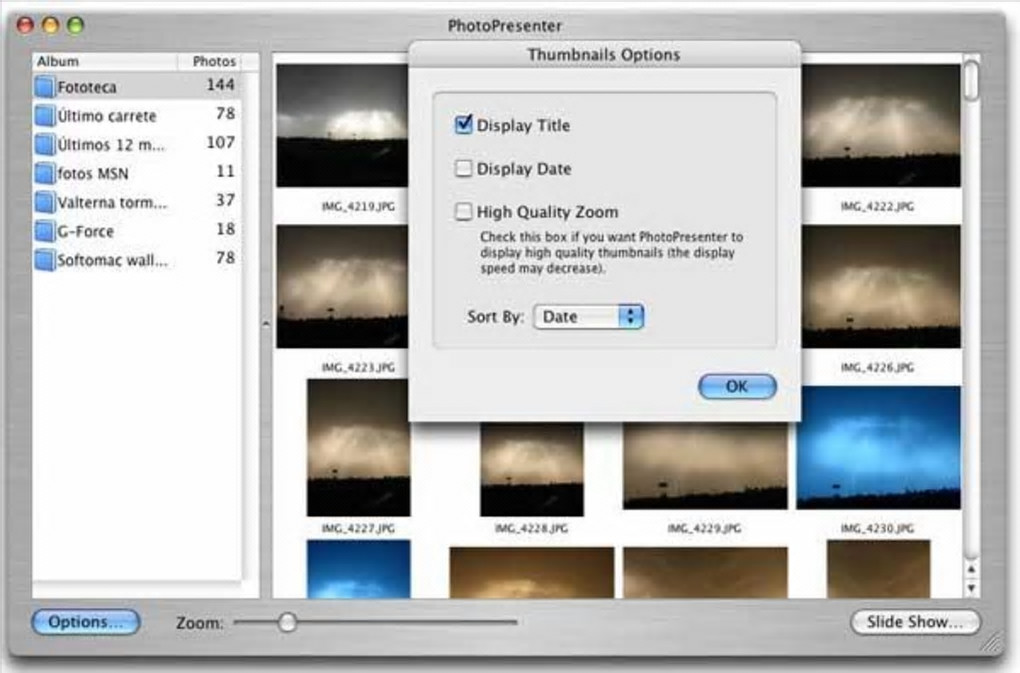The height and width of the screenshot is (673, 1020).
Task: Click the Valterna torm... folder icon
Action: coord(44,202)
